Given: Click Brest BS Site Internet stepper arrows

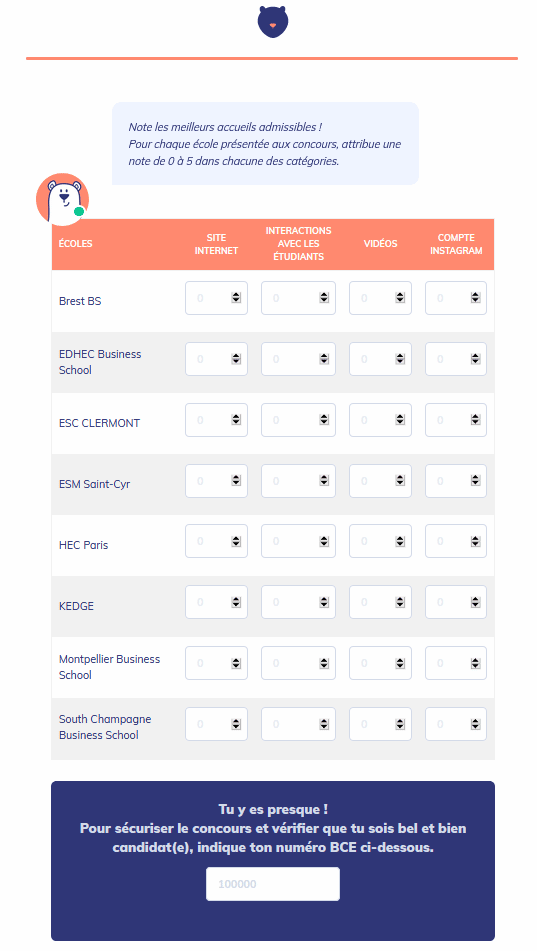Looking at the screenshot, I should [236, 298].
